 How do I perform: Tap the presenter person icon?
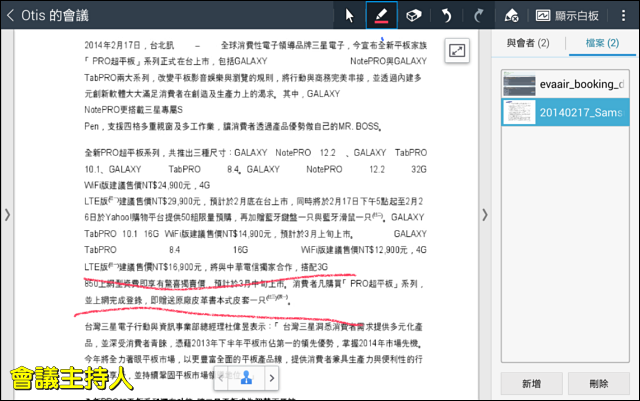tap(247, 378)
